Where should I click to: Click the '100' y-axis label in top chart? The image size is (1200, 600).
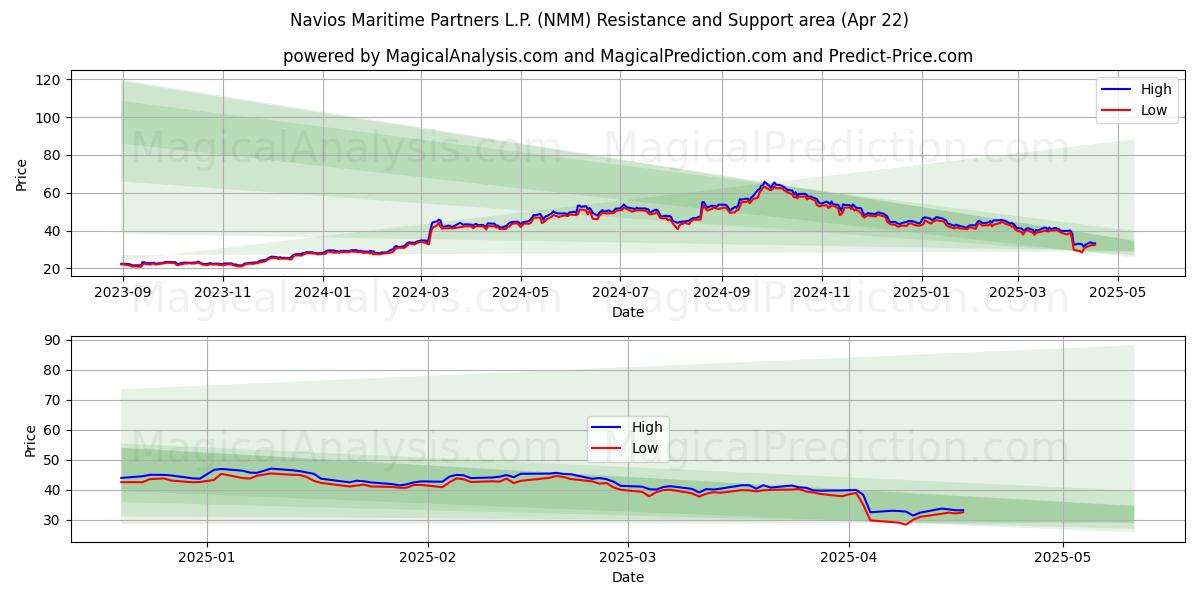point(50,118)
